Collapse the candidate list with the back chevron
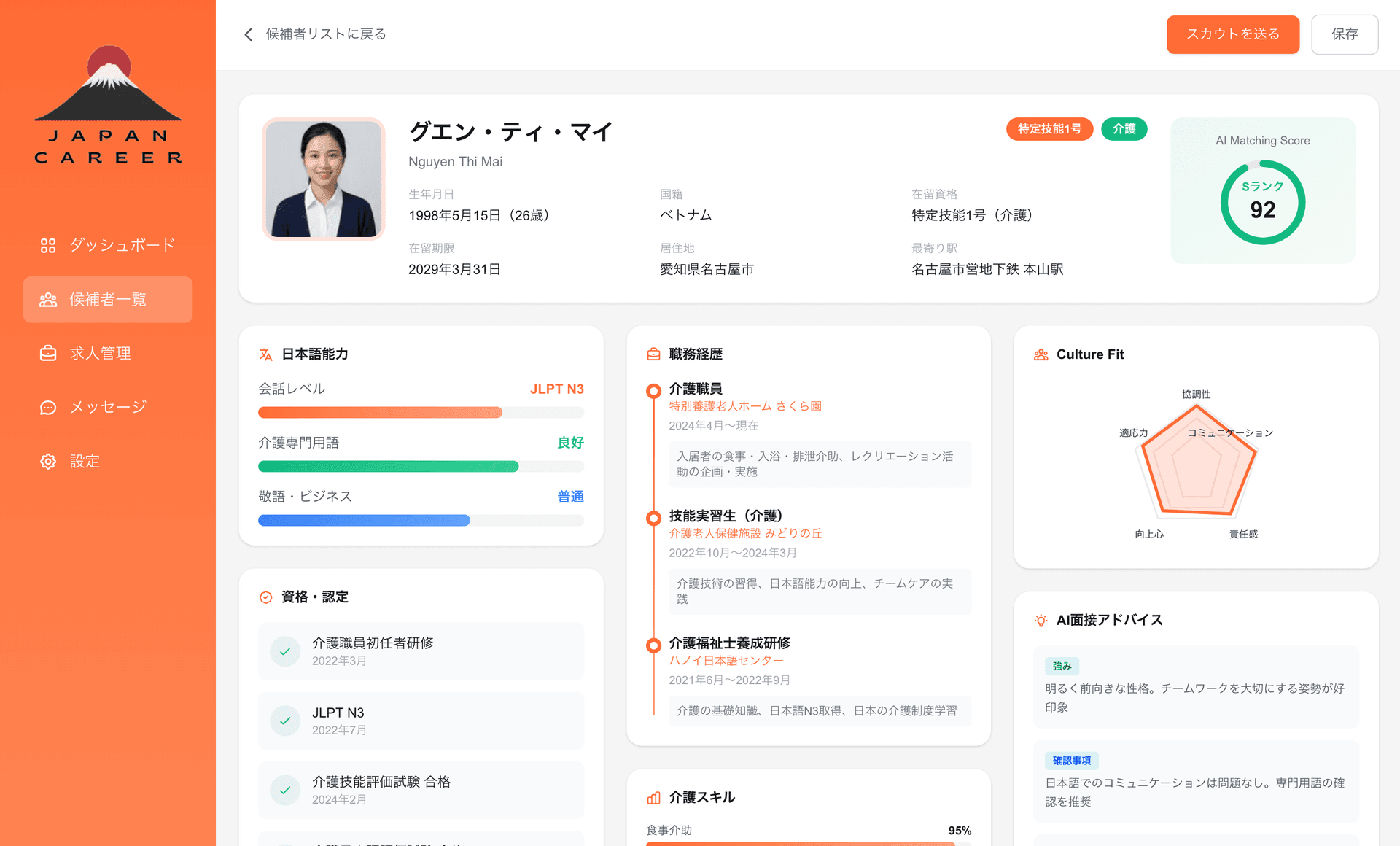The height and width of the screenshot is (846, 1400). pyautogui.click(x=246, y=34)
